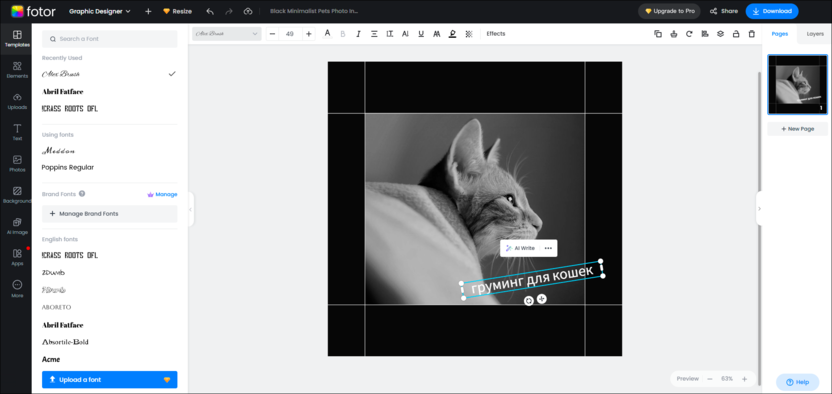Switch to the Layers tab
This screenshot has width=832, height=394.
(814, 34)
